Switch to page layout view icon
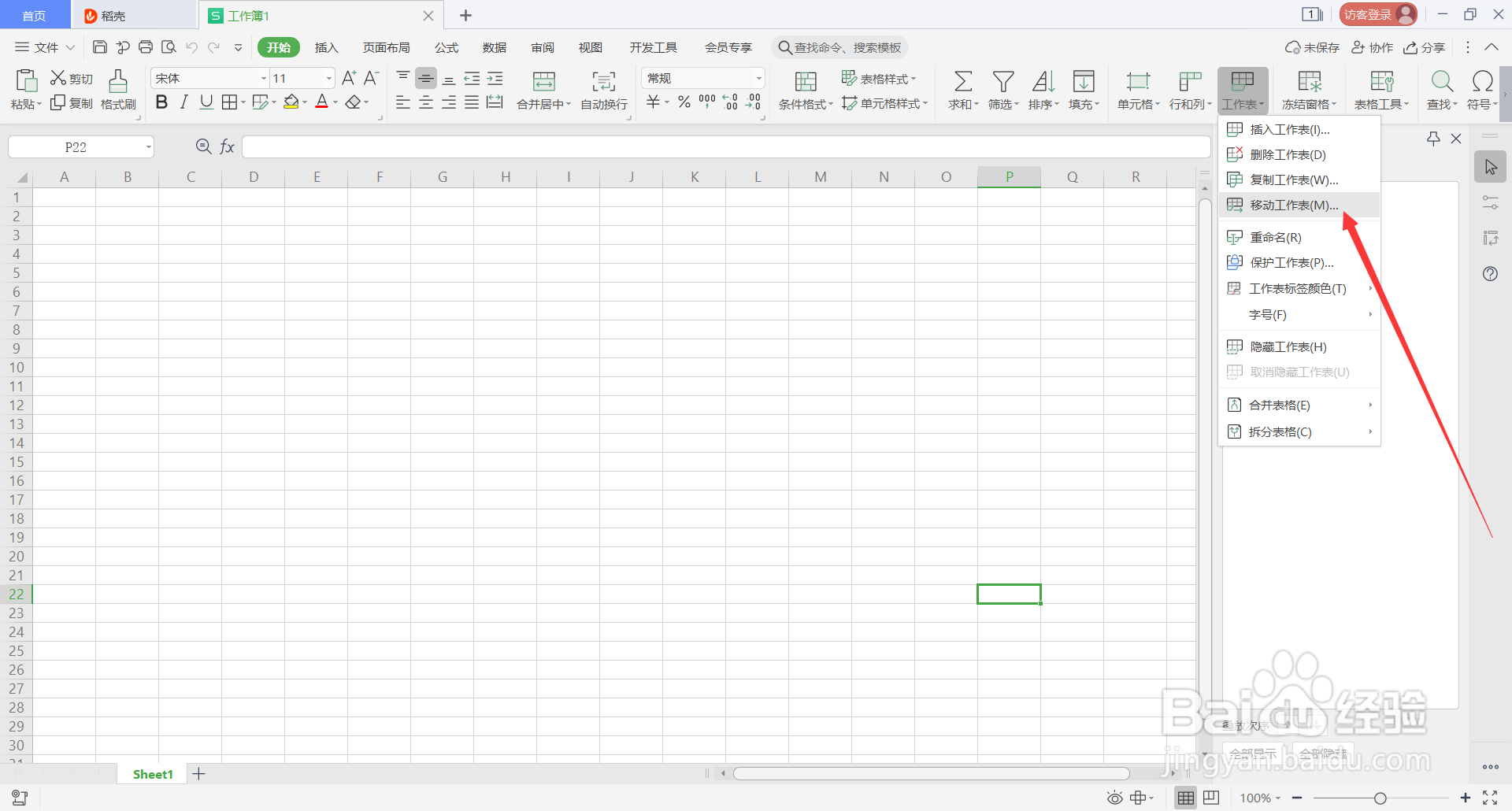1512x811 pixels. coord(1211,798)
